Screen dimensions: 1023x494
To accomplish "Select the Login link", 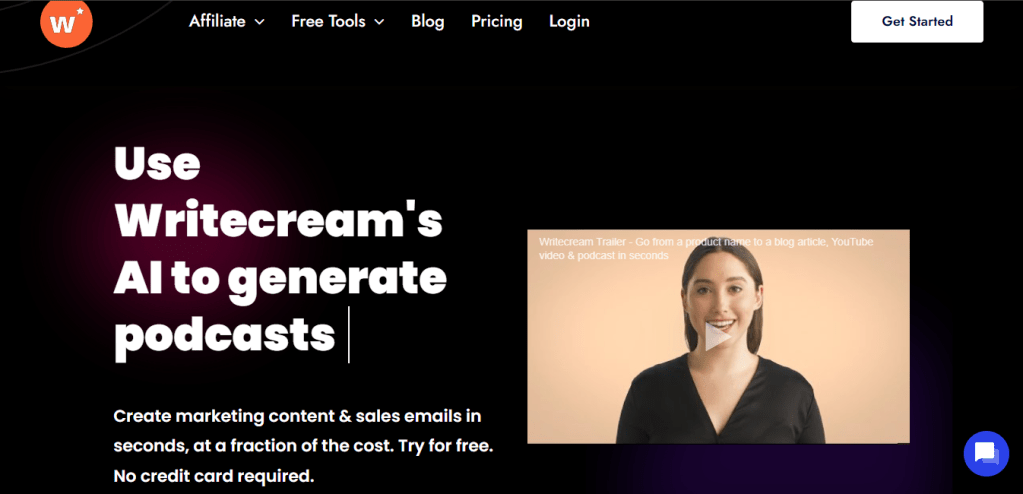I will click(569, 22).
